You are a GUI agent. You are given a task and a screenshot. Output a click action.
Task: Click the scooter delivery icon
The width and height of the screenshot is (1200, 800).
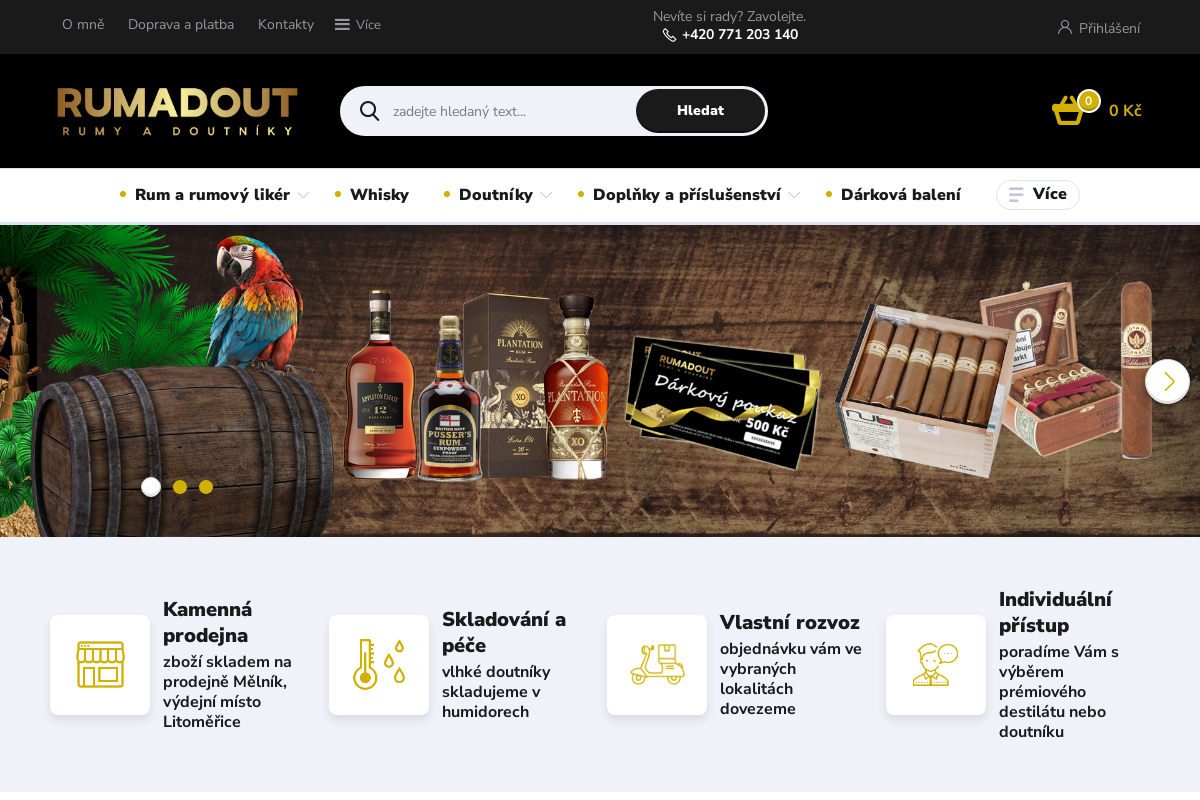coord(657,665)
